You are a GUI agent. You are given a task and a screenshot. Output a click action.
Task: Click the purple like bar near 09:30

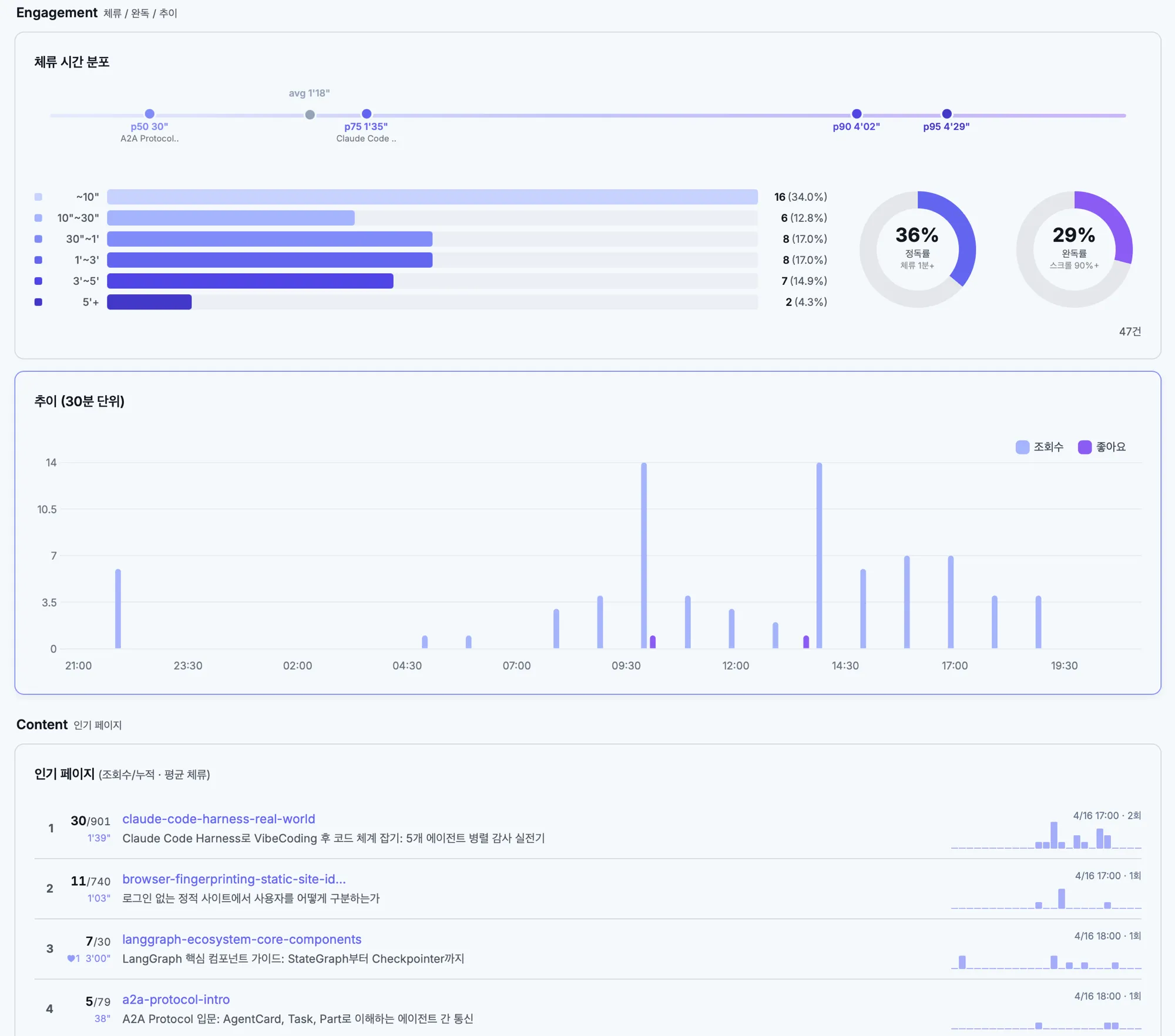pos(653,642)
